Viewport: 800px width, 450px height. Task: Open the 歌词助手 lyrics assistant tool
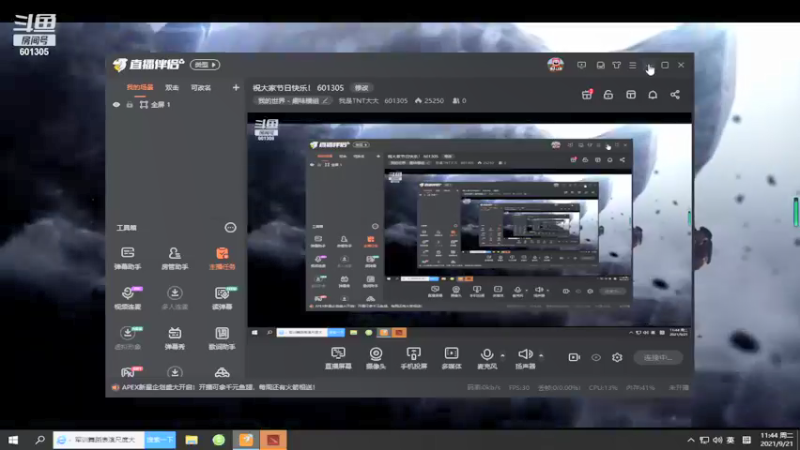coord(222,338)
